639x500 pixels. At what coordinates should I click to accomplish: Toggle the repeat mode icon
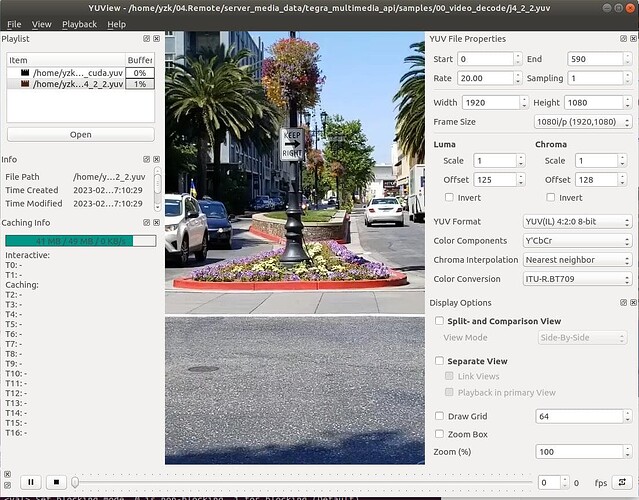click(622, 482)
